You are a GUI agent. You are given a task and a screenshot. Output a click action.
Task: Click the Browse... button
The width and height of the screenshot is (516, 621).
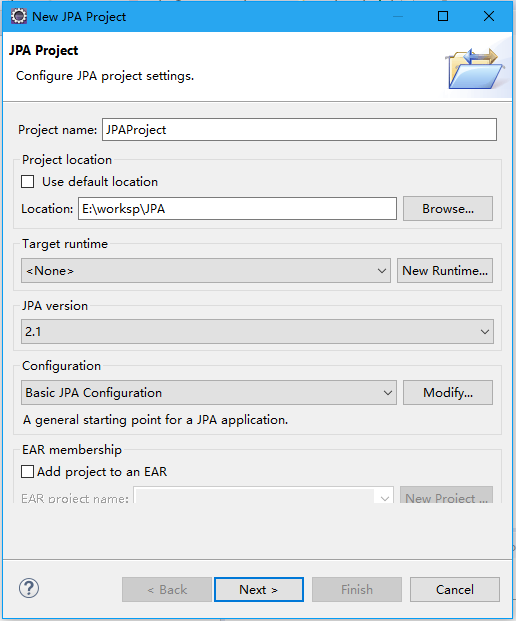(448, 209)
